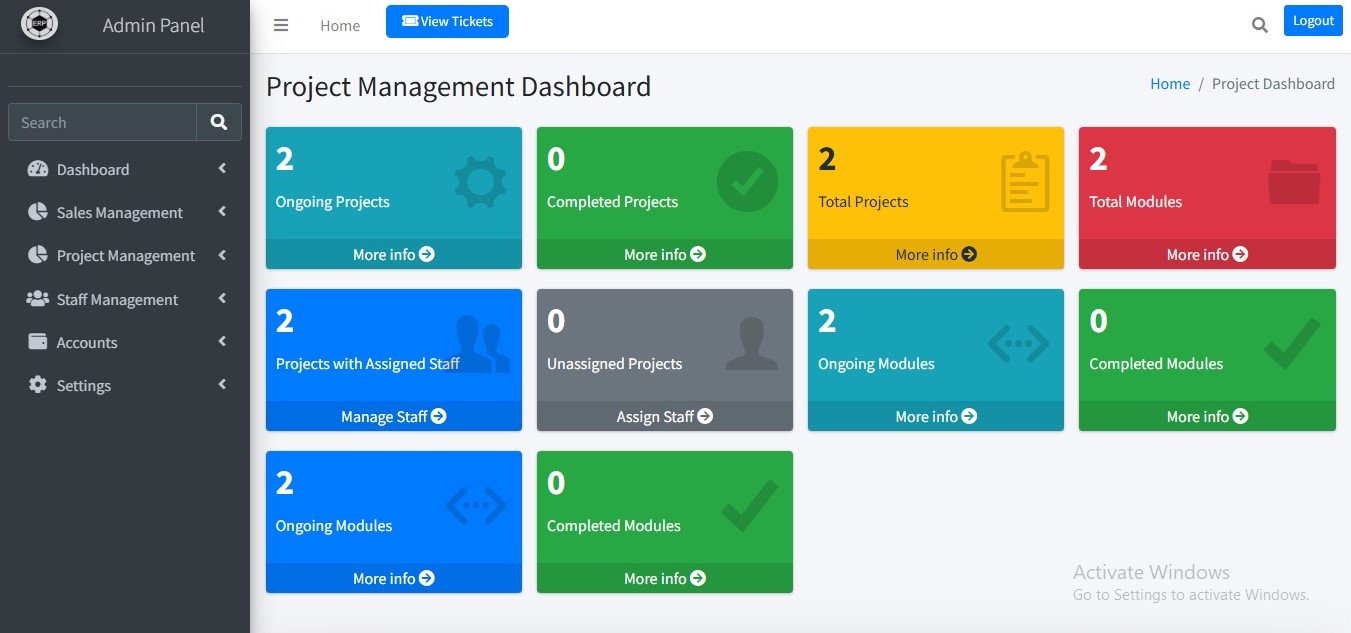This screenshot has width=1351, height=633.
Task: Click the ERP logo in the top left corner
Action: pos(39,21)
